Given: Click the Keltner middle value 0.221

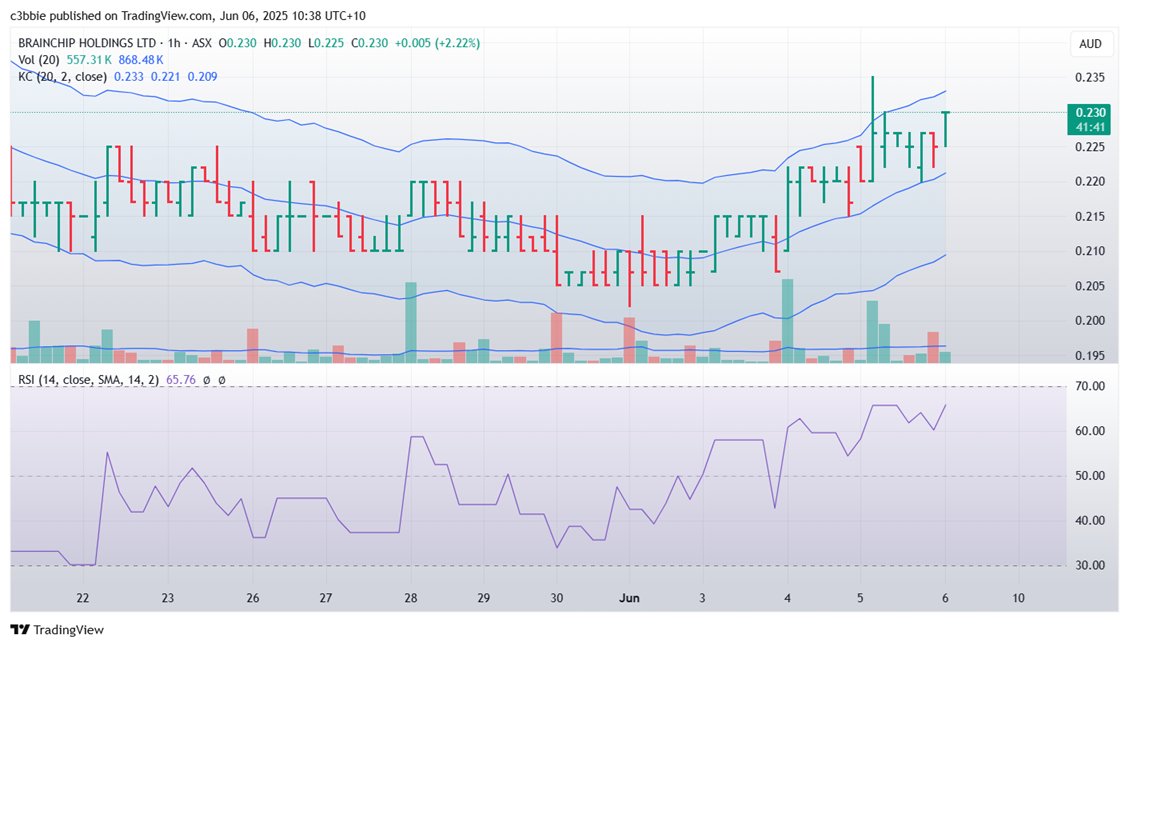Looking at the screenshot, I should pyautogui.click(x=165, y=76).
